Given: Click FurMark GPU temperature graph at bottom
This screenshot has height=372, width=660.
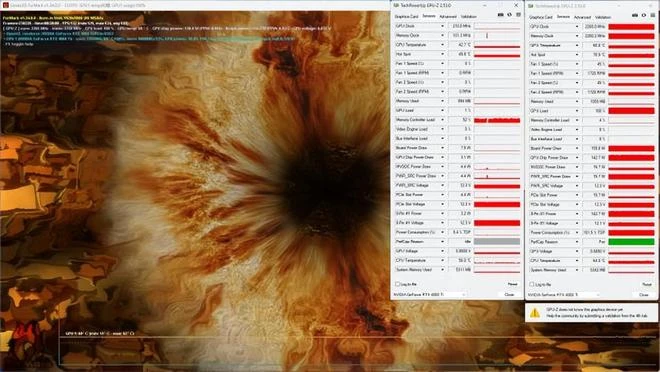Looking at the screenshot, I should (x=358, y=350).
